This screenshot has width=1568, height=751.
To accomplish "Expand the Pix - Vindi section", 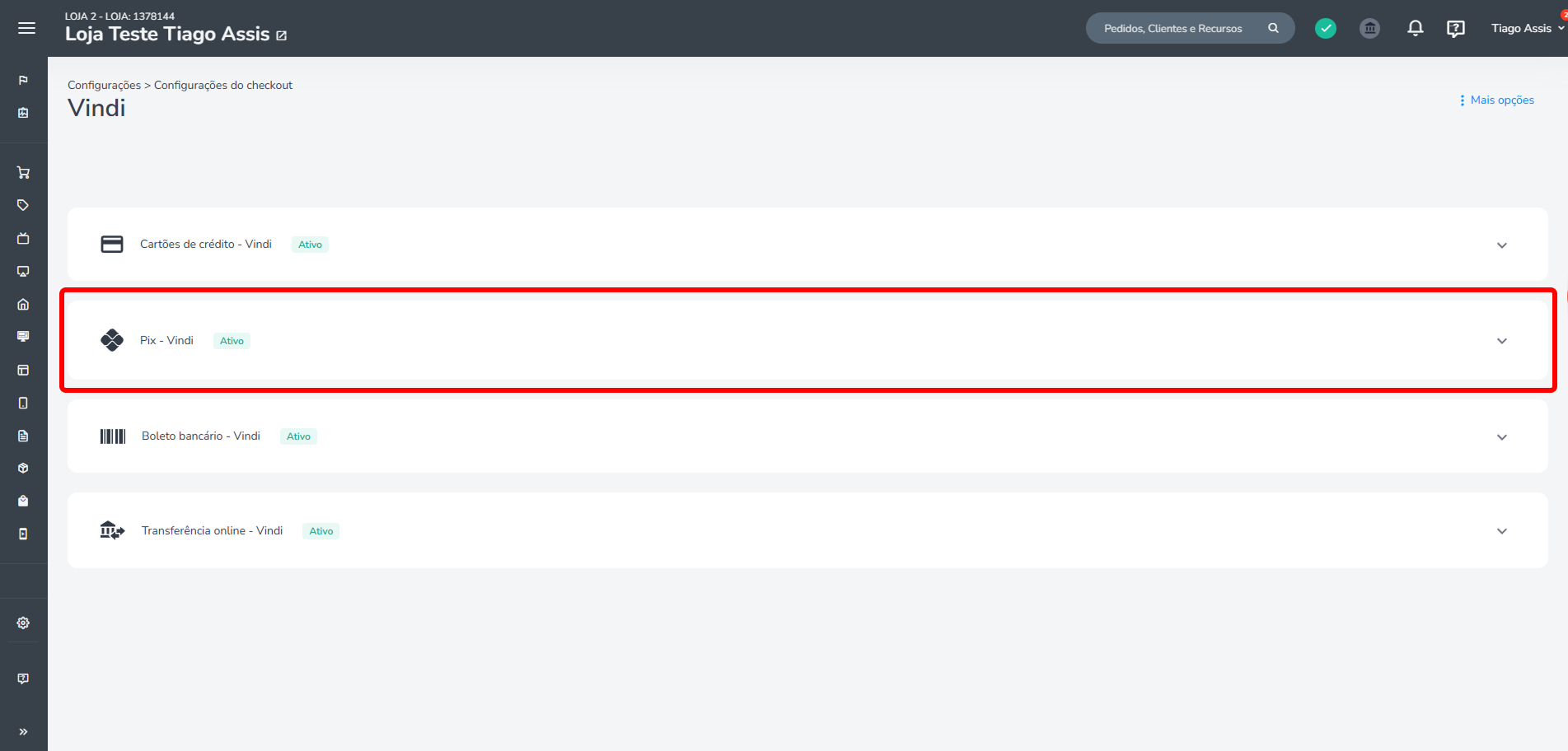I will (1501, 341).
